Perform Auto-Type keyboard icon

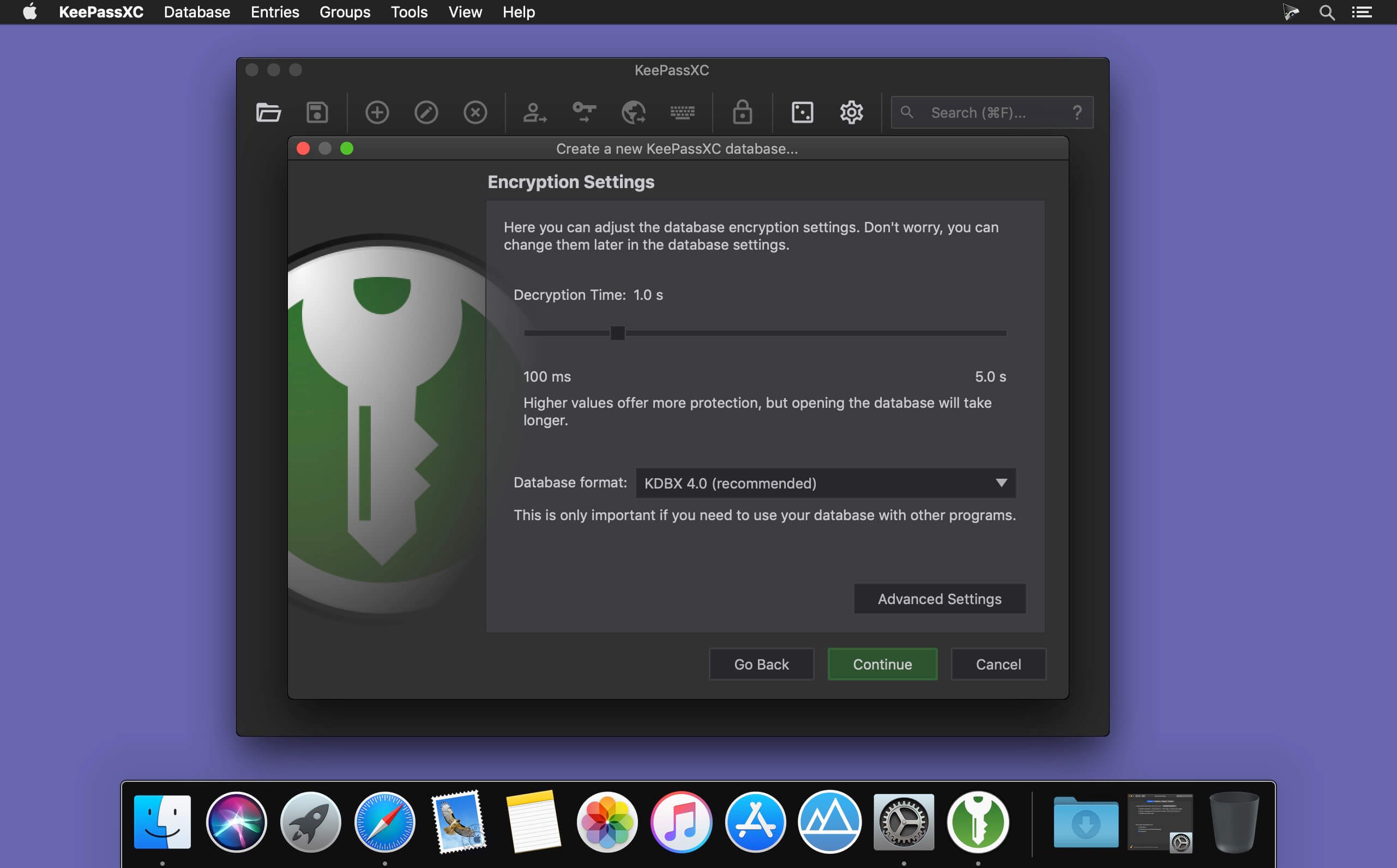click(683, 112)
